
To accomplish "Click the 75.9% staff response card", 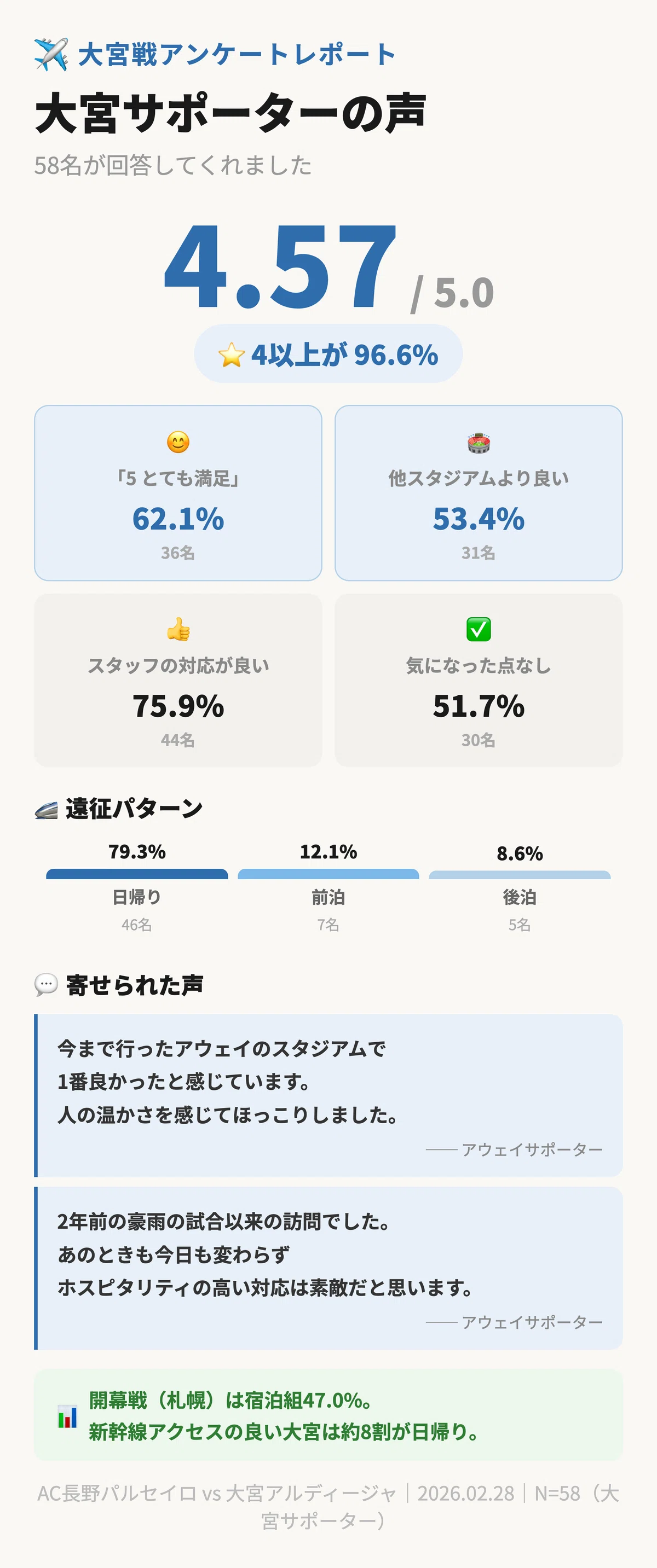I will [x=178, y=680].
